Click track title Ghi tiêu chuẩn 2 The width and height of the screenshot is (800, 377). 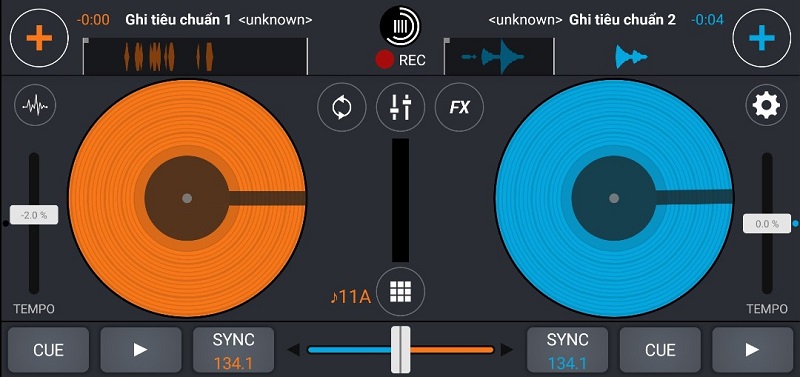pyautogui.click(x=622, y=20)
